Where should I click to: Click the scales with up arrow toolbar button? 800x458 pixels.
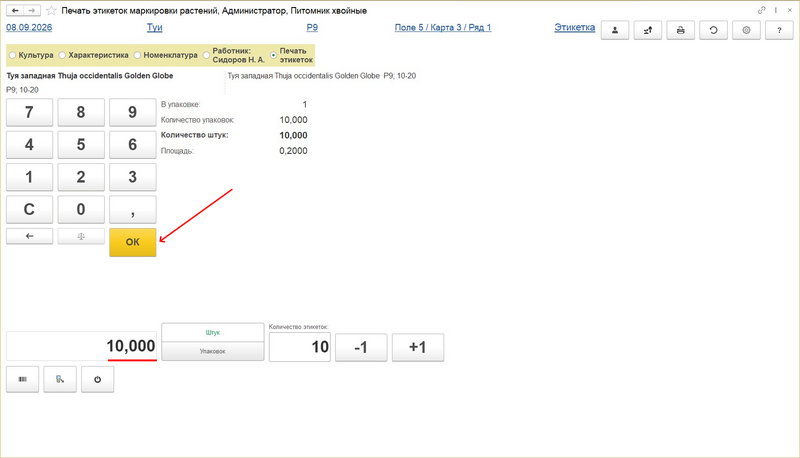coord(647,30)
